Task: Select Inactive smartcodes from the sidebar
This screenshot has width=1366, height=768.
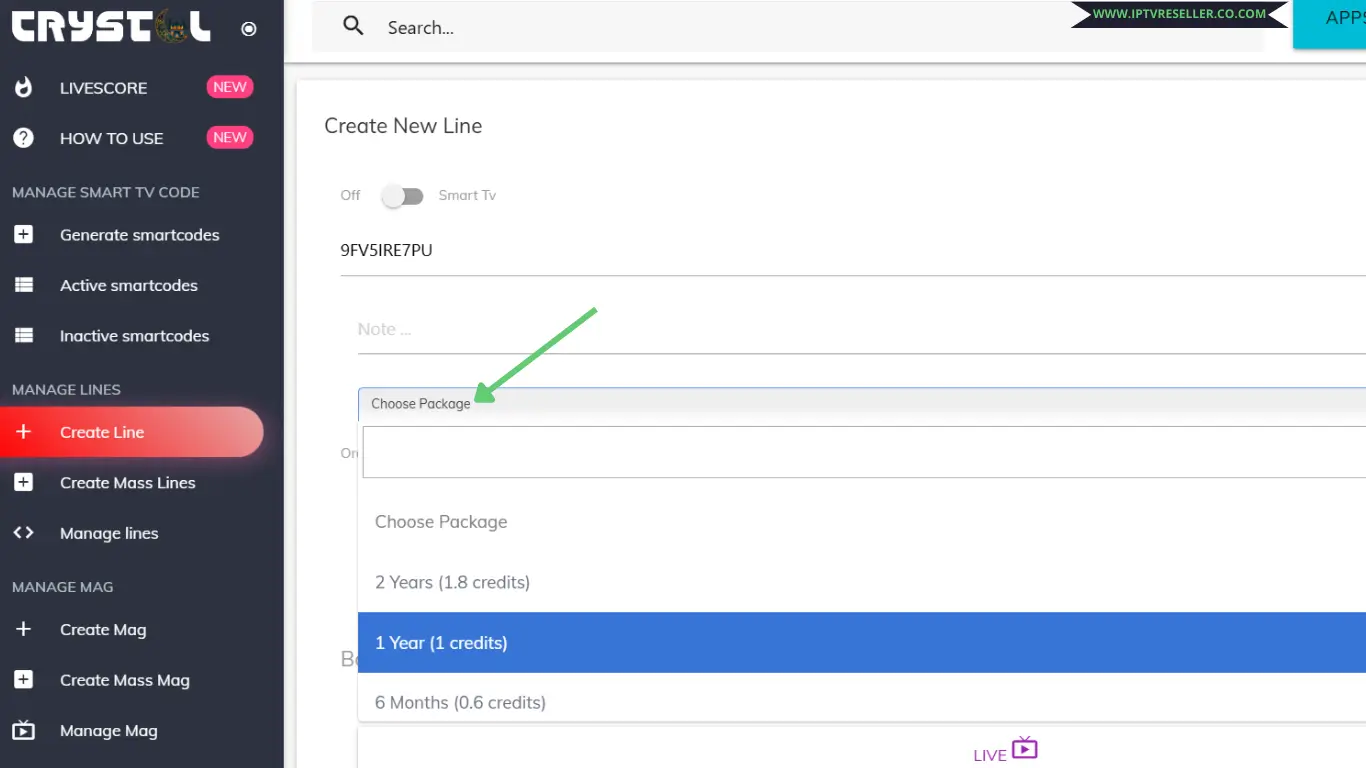Action: [134, 335]
